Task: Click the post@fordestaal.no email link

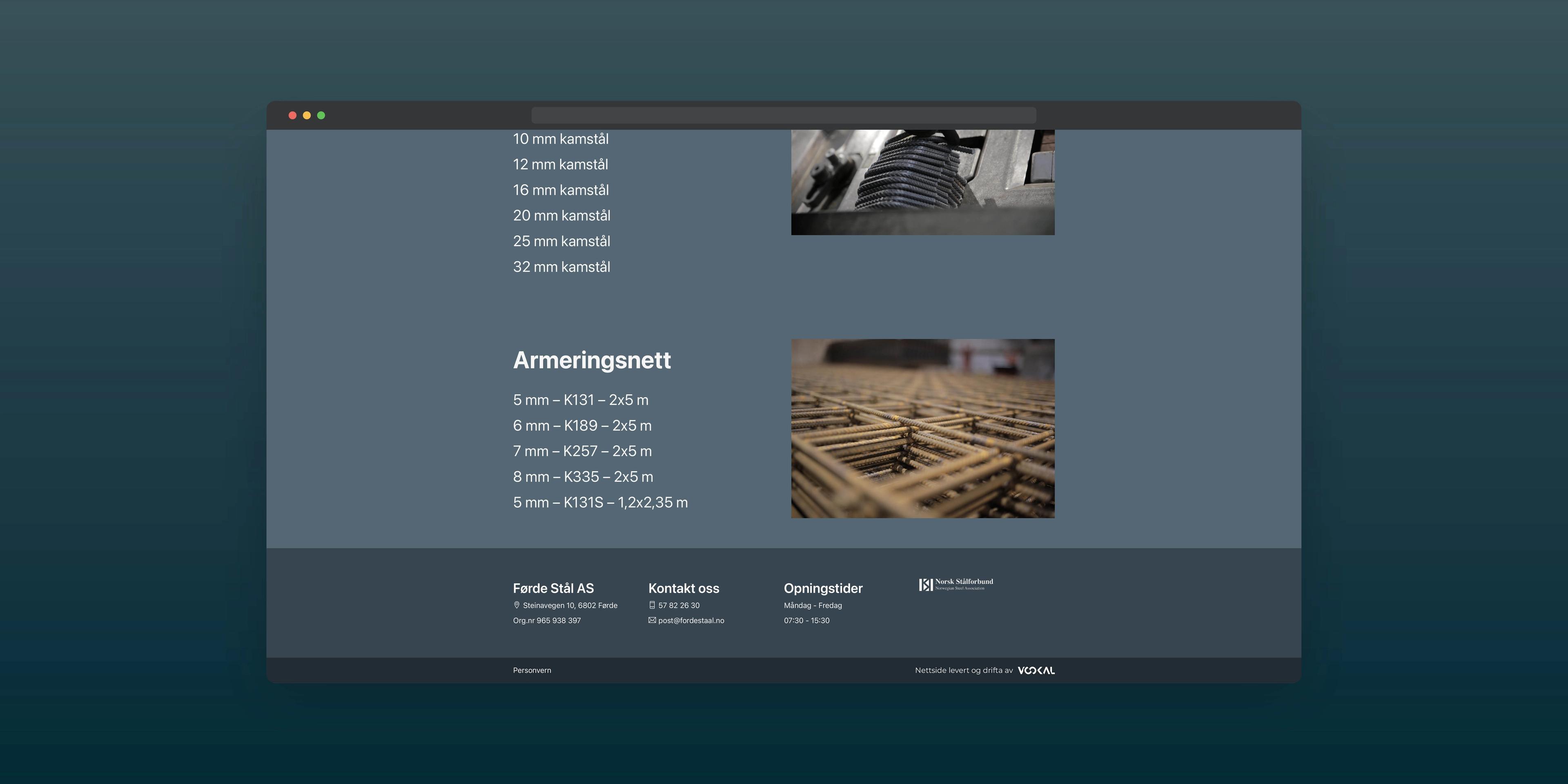Action: pos(691,620)
